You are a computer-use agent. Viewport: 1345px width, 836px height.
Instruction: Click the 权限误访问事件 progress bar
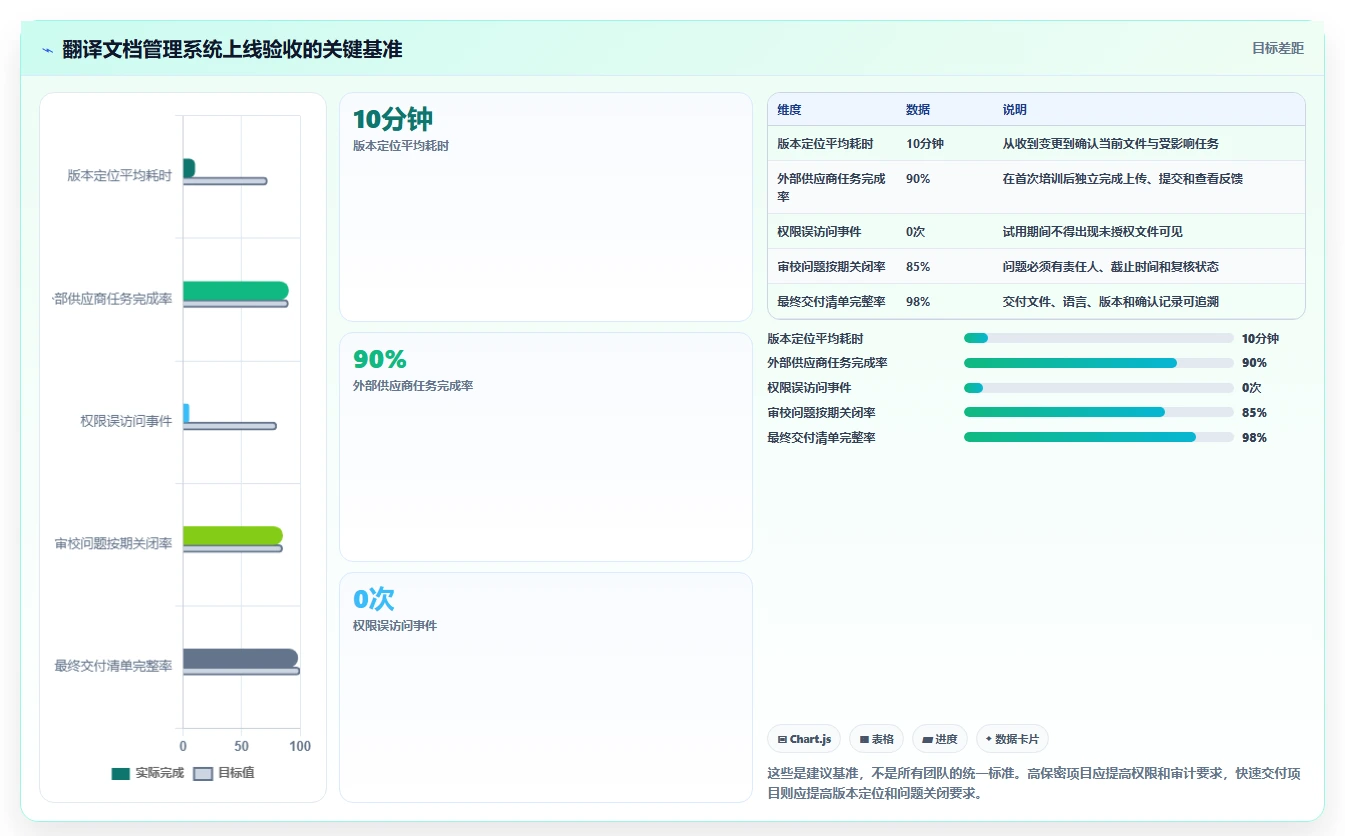pyautogui.click(x=1098, y=388)
